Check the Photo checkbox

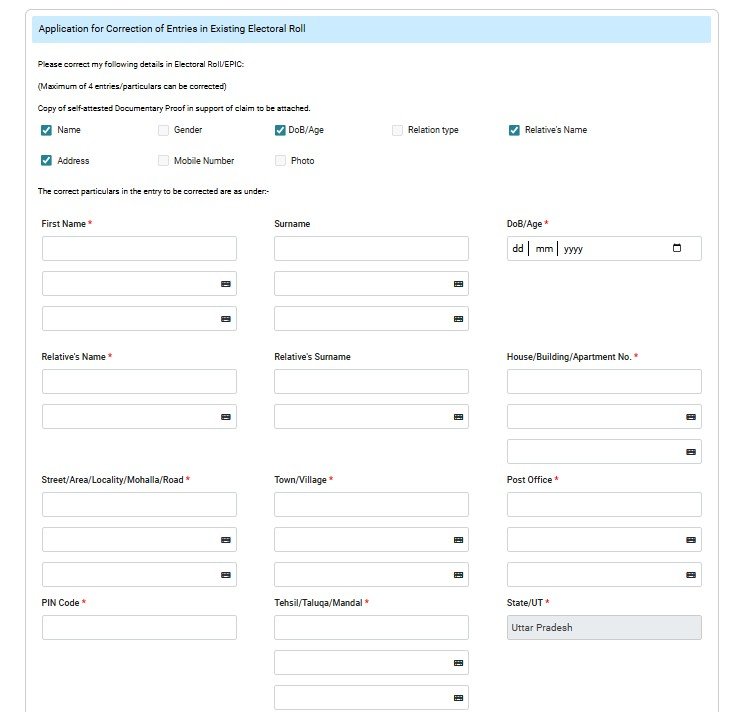pos(281,161)
